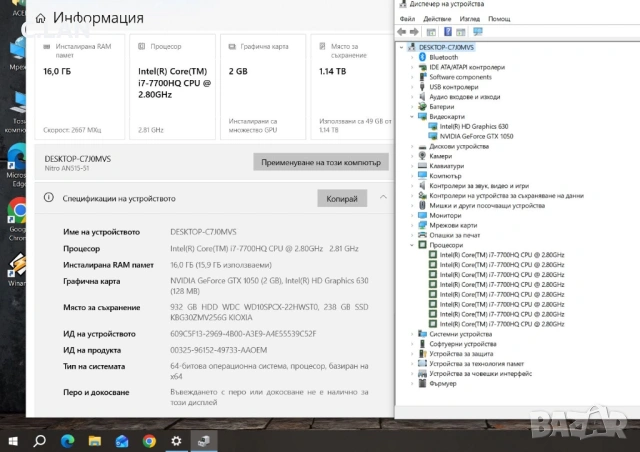Image resolution: width=640 pixels, height=452 pixels.
Task: Select Опашки за печат category
Action: click(454, 235)
